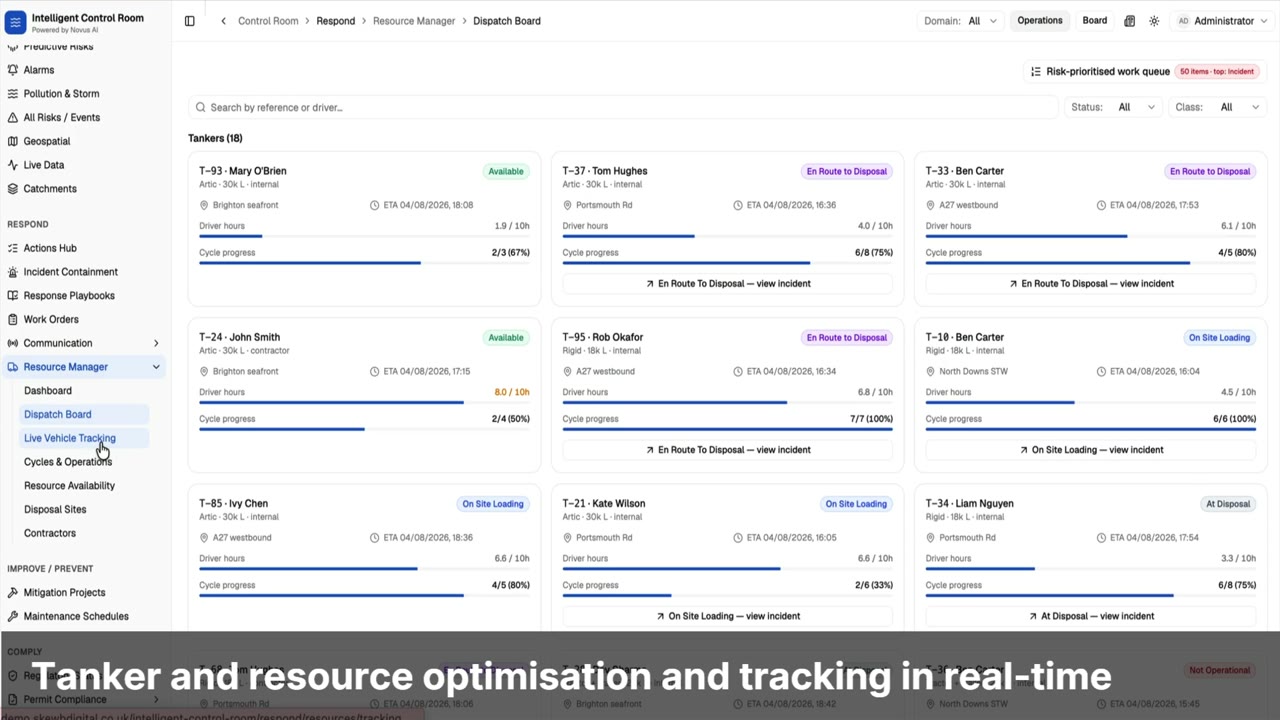Image resolution: width=1280 pixels, height=720 pixels.
Task: Click the Communication broadcast icon
Action: (x=13, y=343)
